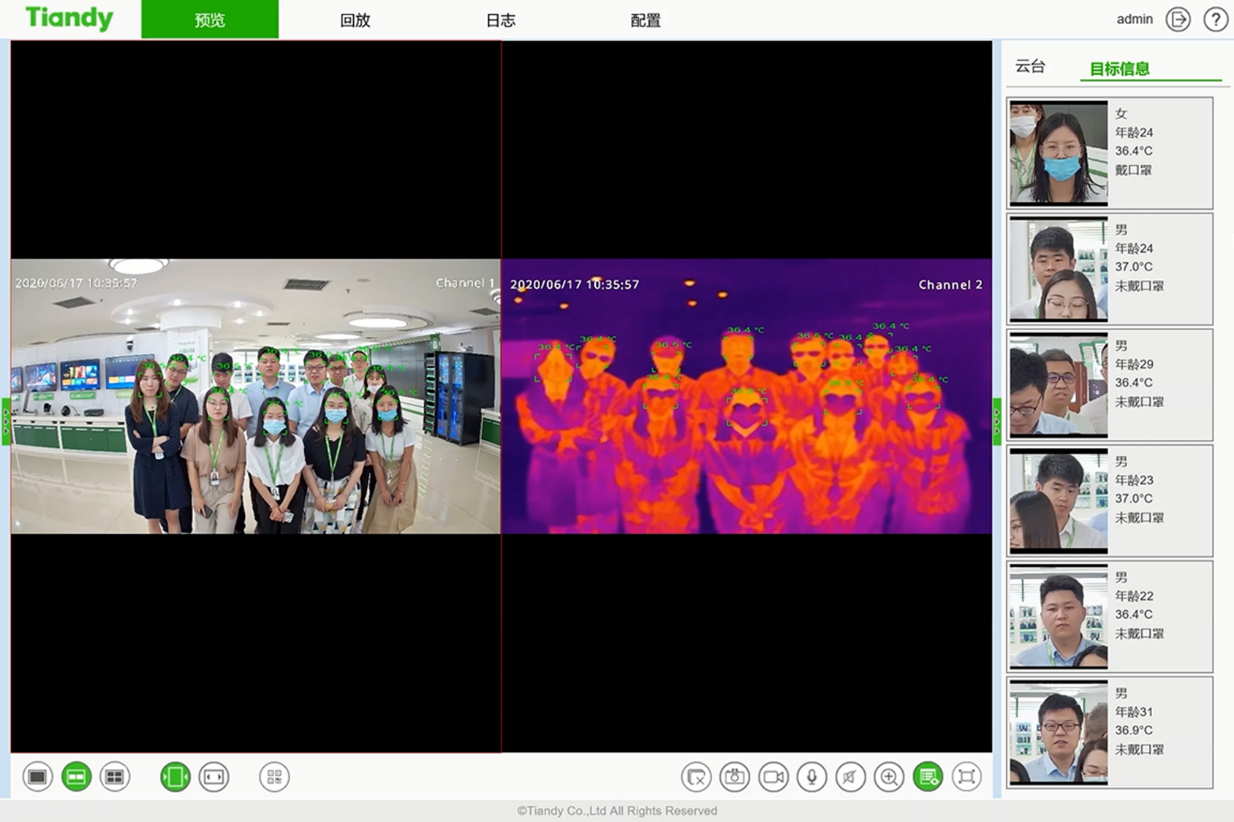Viewport: 1234px width, 822px height.
Task: Toggle the two-window split layout
Action: 77,777
